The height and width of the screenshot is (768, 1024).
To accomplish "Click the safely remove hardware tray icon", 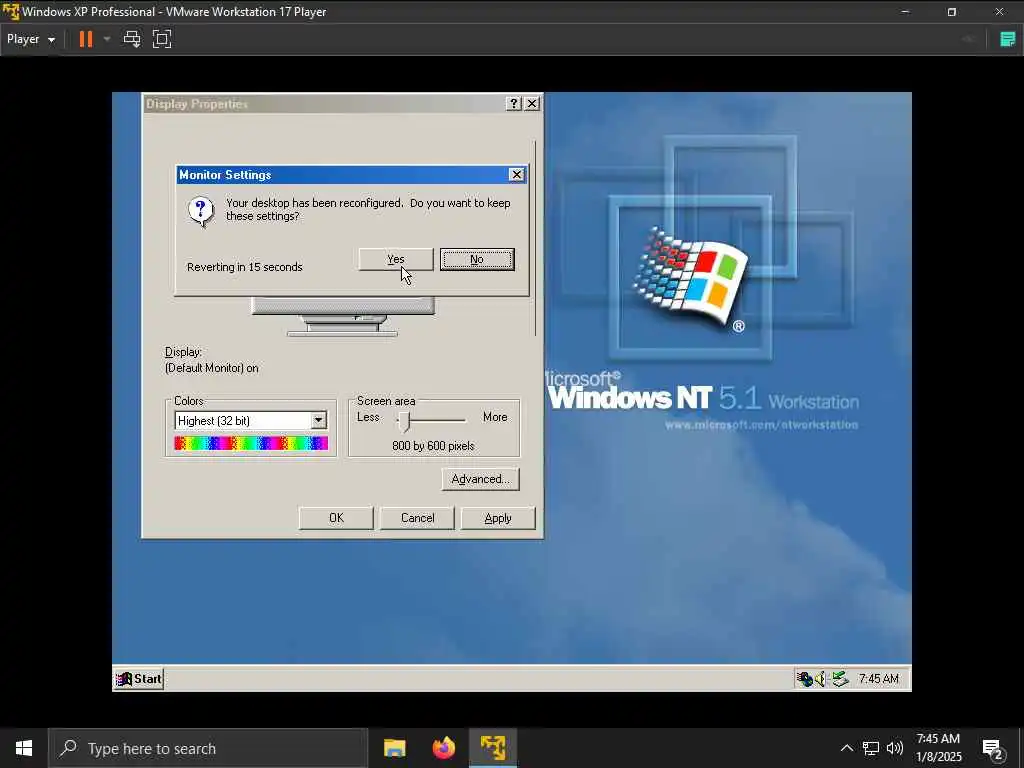I will pos(840,679).
